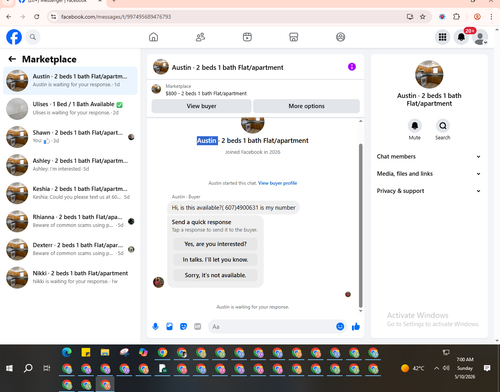Open the browser extensions puzzle icon

(456, 17)
